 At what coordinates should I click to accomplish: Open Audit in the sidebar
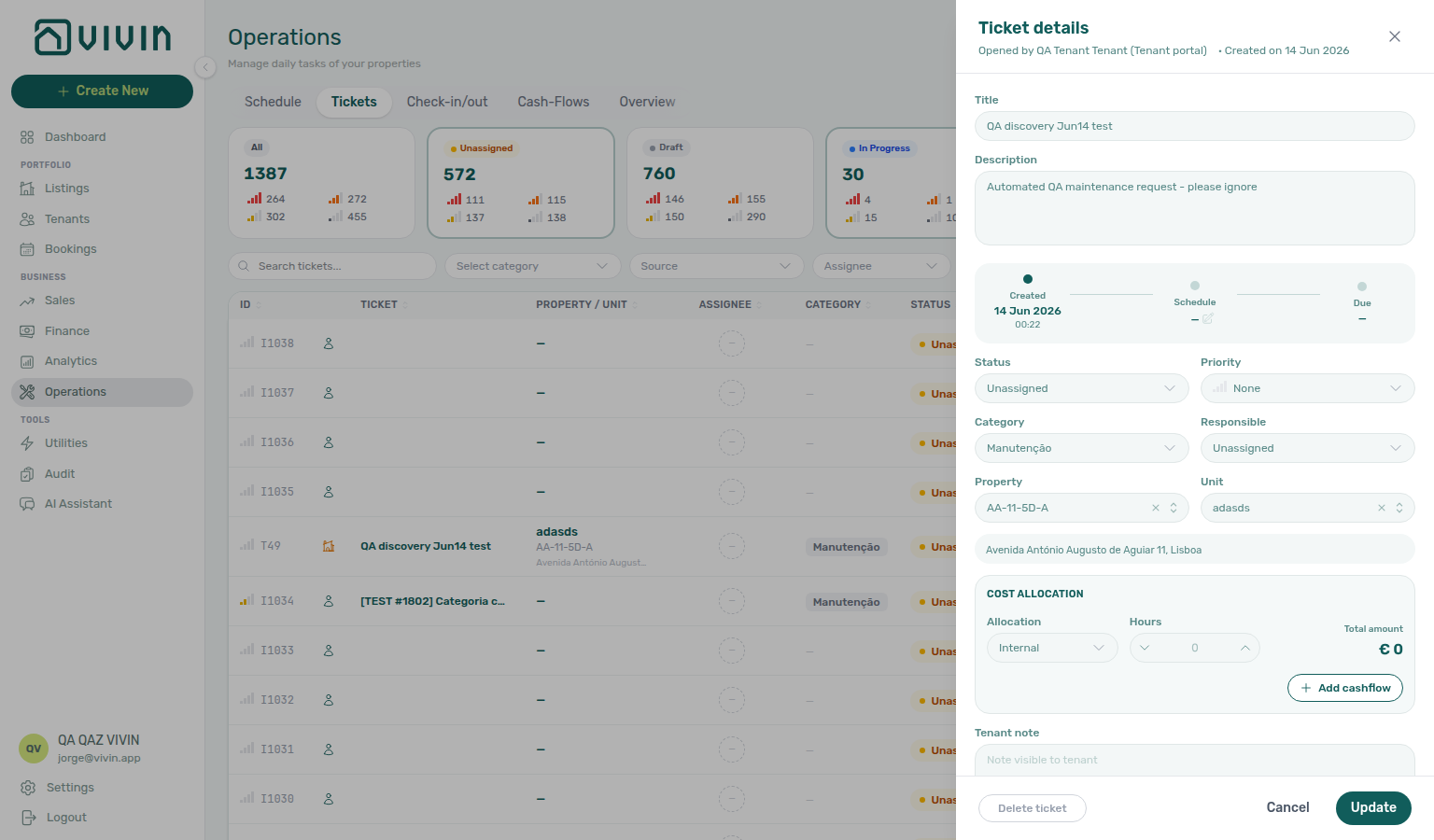click(102, 474)
